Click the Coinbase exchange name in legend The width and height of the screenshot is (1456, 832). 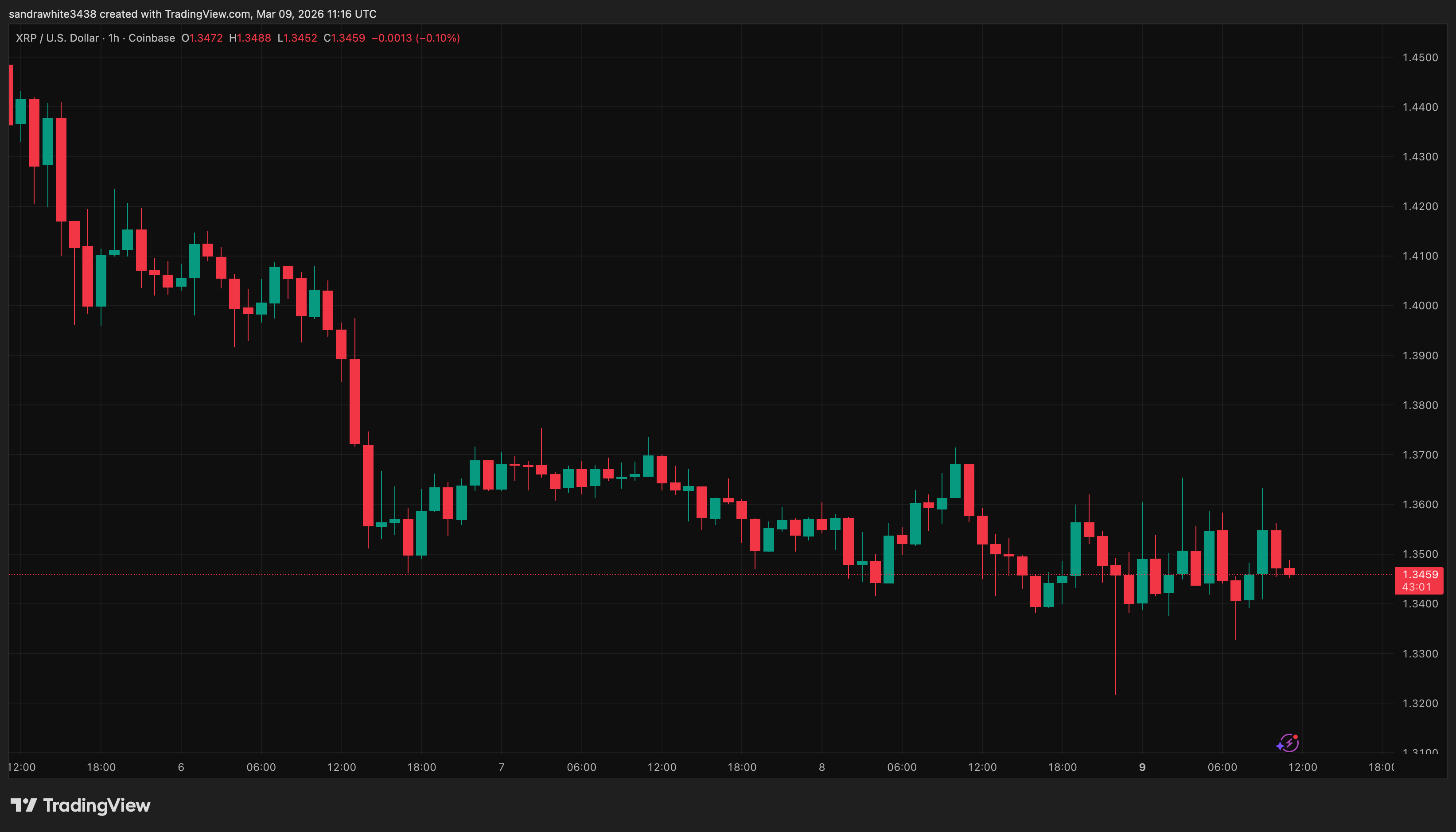pyautogui.click(x=152, y=38)
